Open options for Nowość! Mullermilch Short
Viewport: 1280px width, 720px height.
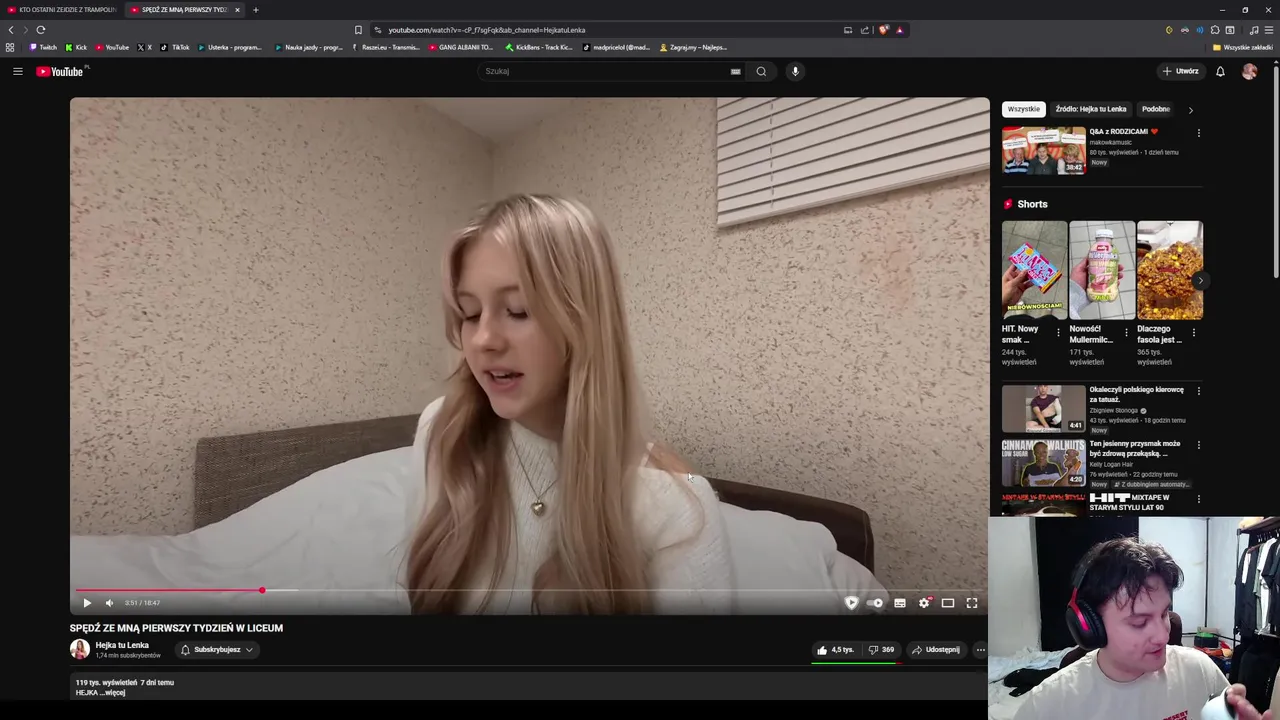(x=1126, y=332)
